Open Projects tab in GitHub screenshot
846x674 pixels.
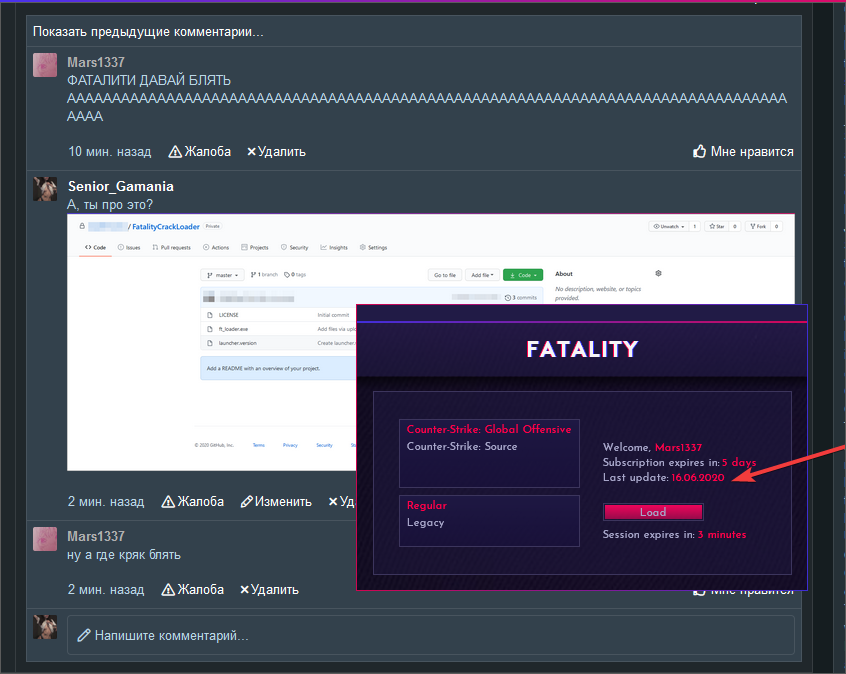pos(255,247)
